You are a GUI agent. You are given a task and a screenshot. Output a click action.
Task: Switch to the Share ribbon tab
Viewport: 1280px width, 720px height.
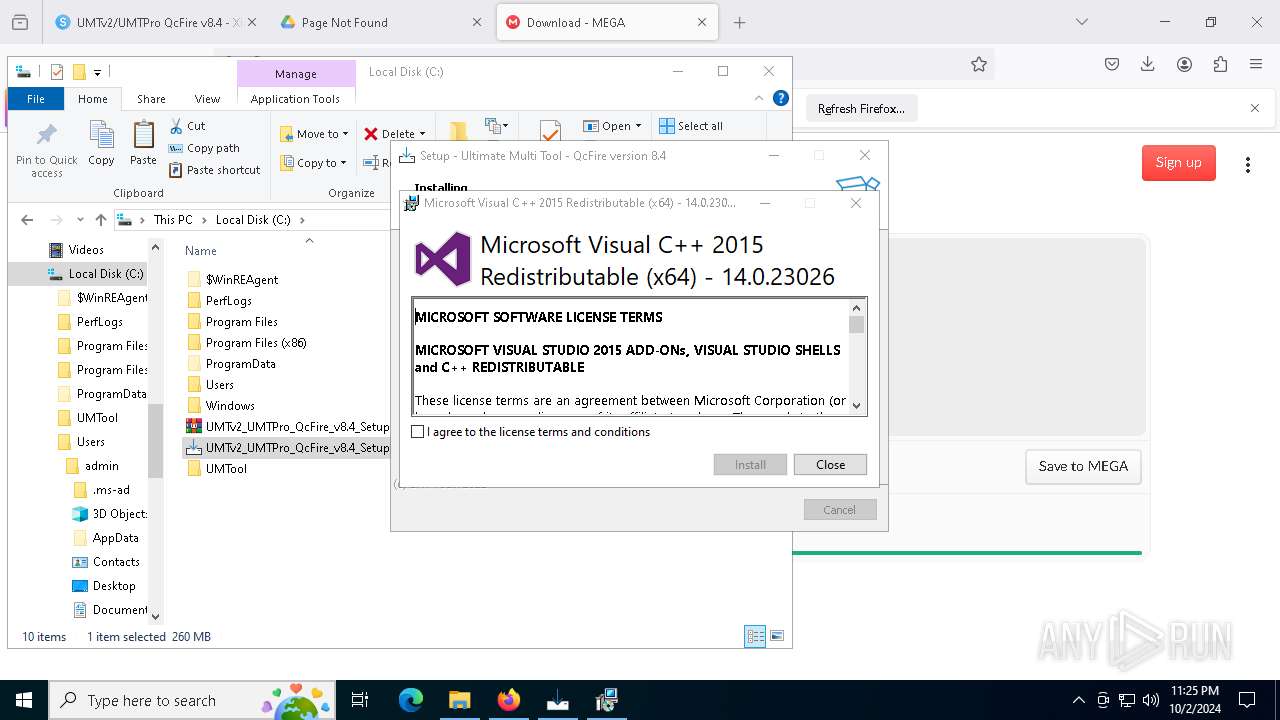click(x=151, y=99)
